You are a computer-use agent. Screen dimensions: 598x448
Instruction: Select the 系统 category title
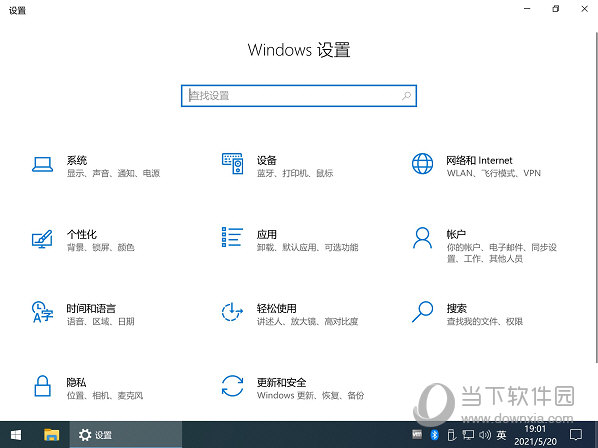(x=77, y=160)
